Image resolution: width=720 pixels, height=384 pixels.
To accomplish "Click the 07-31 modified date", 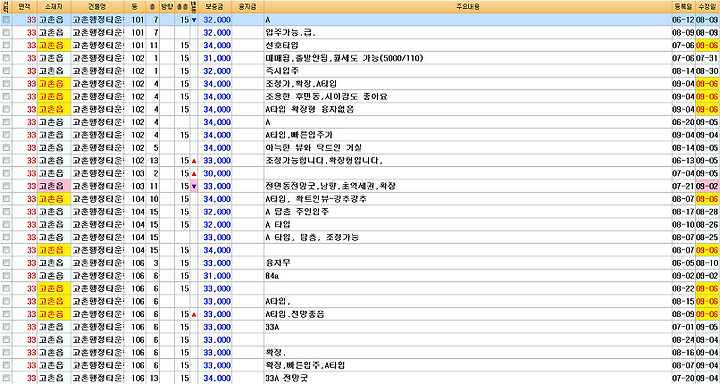I will coord(708,58).
